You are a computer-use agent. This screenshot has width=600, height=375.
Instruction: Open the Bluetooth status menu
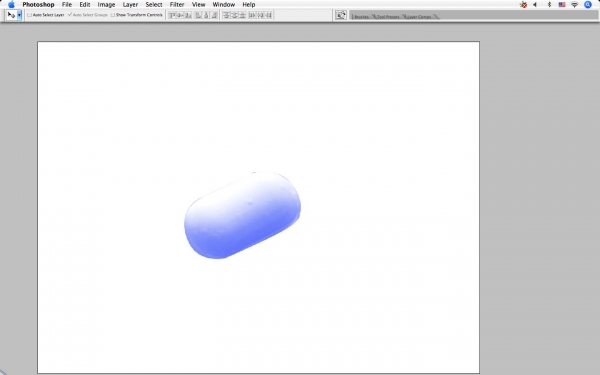(549, 5)
